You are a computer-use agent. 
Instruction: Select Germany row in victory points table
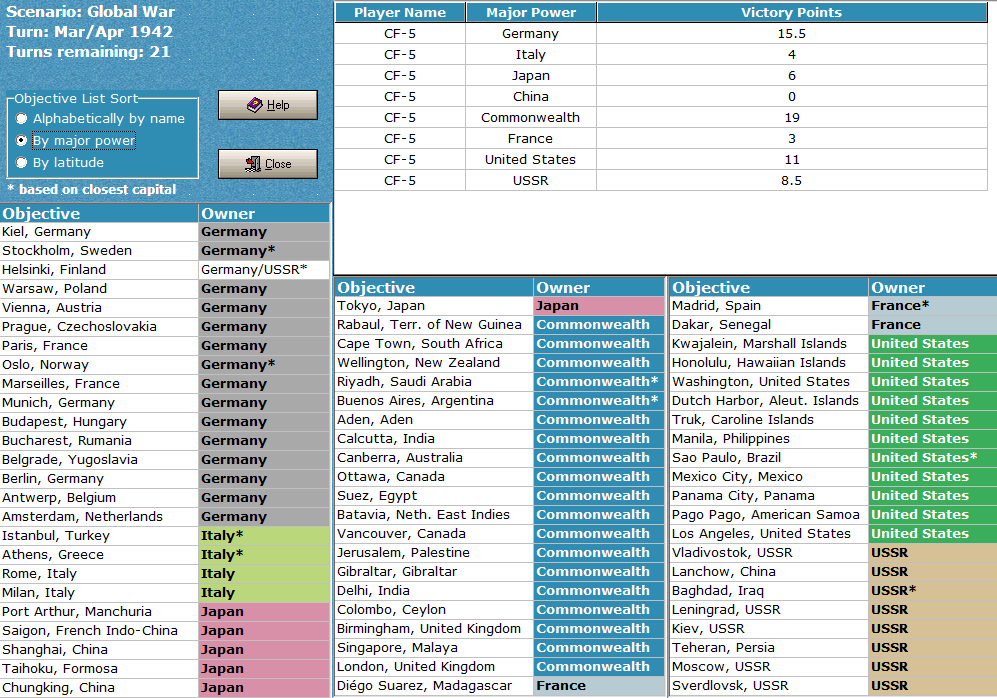[x=661, y=34]
